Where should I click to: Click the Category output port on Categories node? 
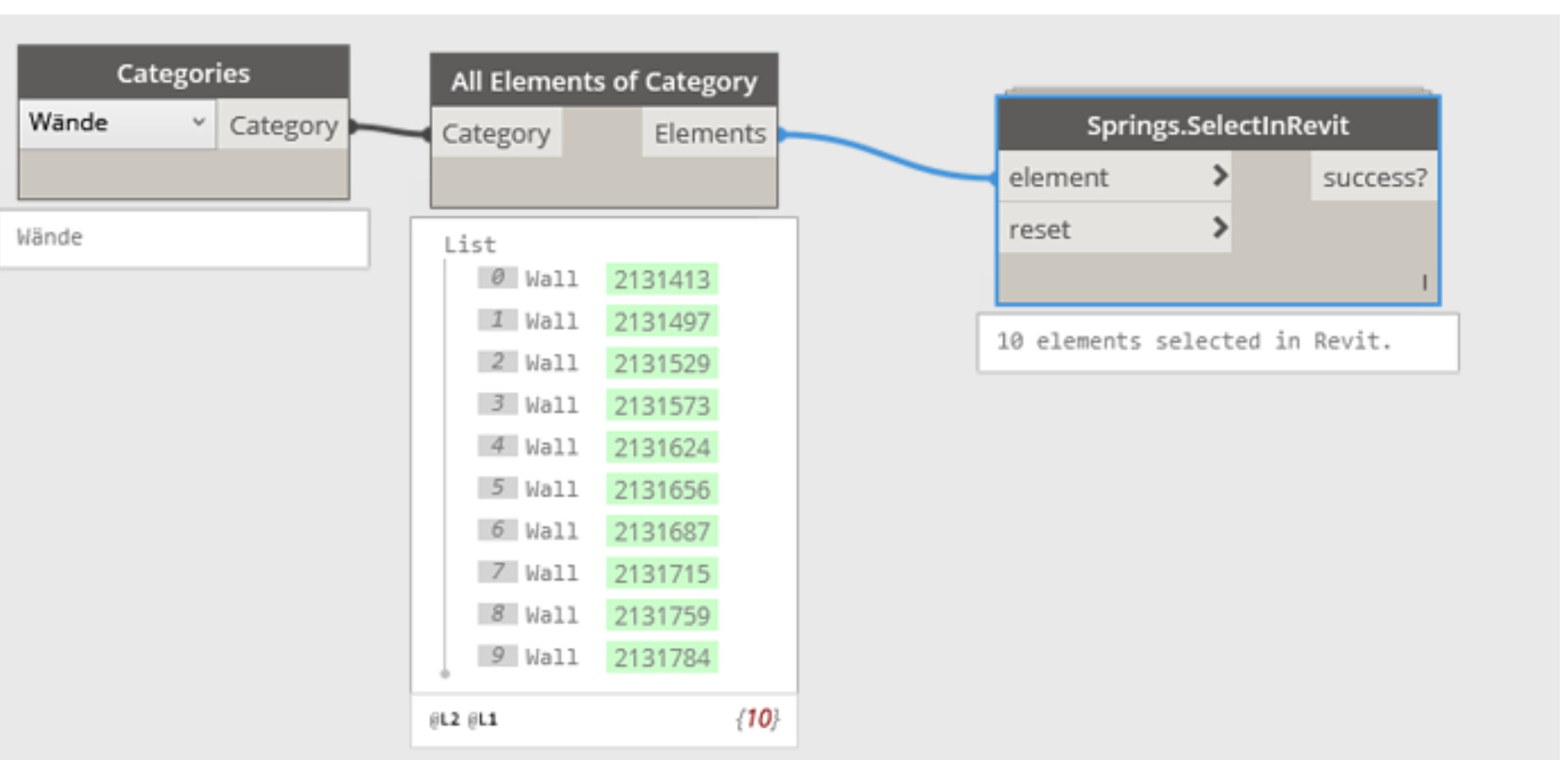coord(284,125)
